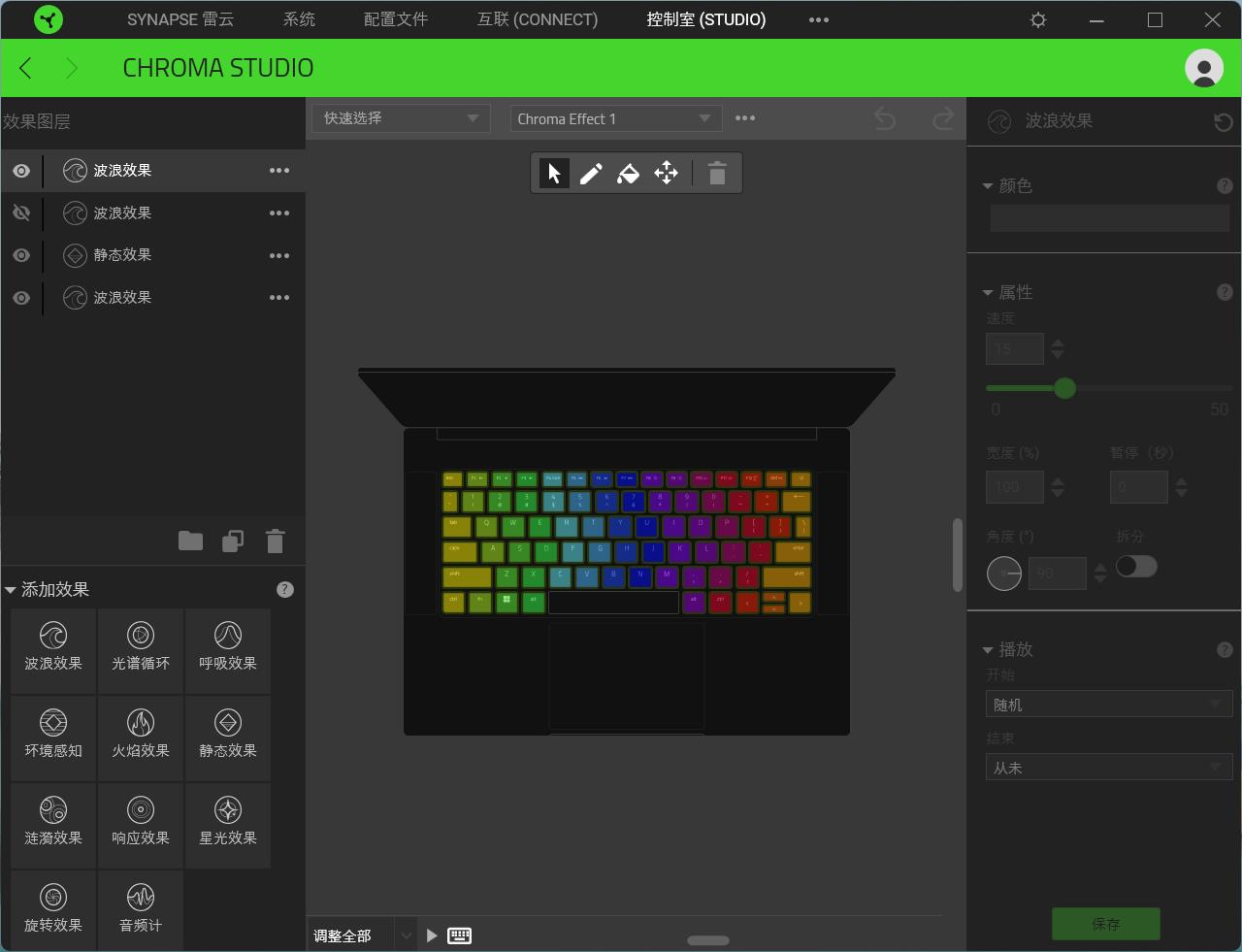1242x952 pixels.
Task: Play the effect preview
Action: (432, 936)
